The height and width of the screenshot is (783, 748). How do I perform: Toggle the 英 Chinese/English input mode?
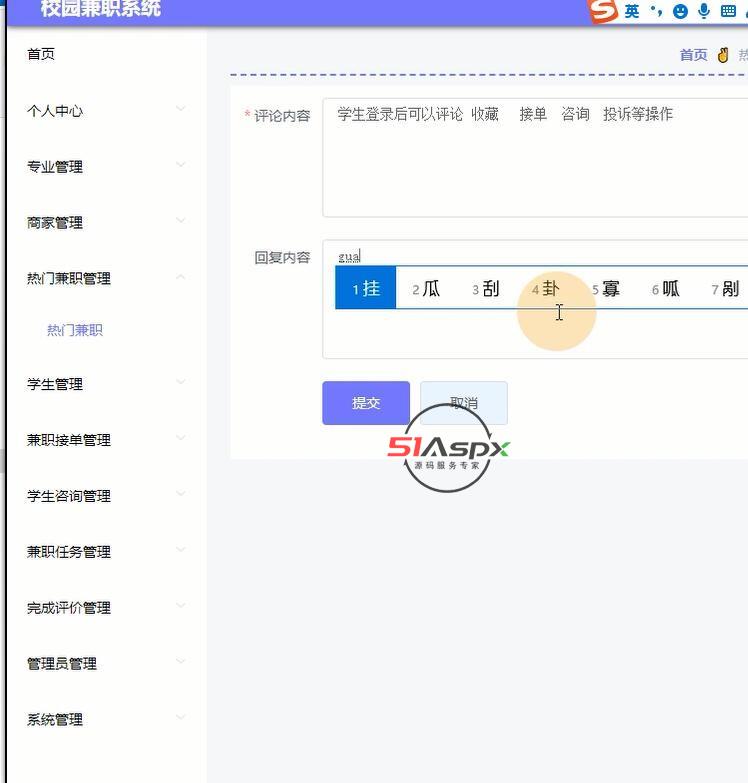tap(632, 11)
